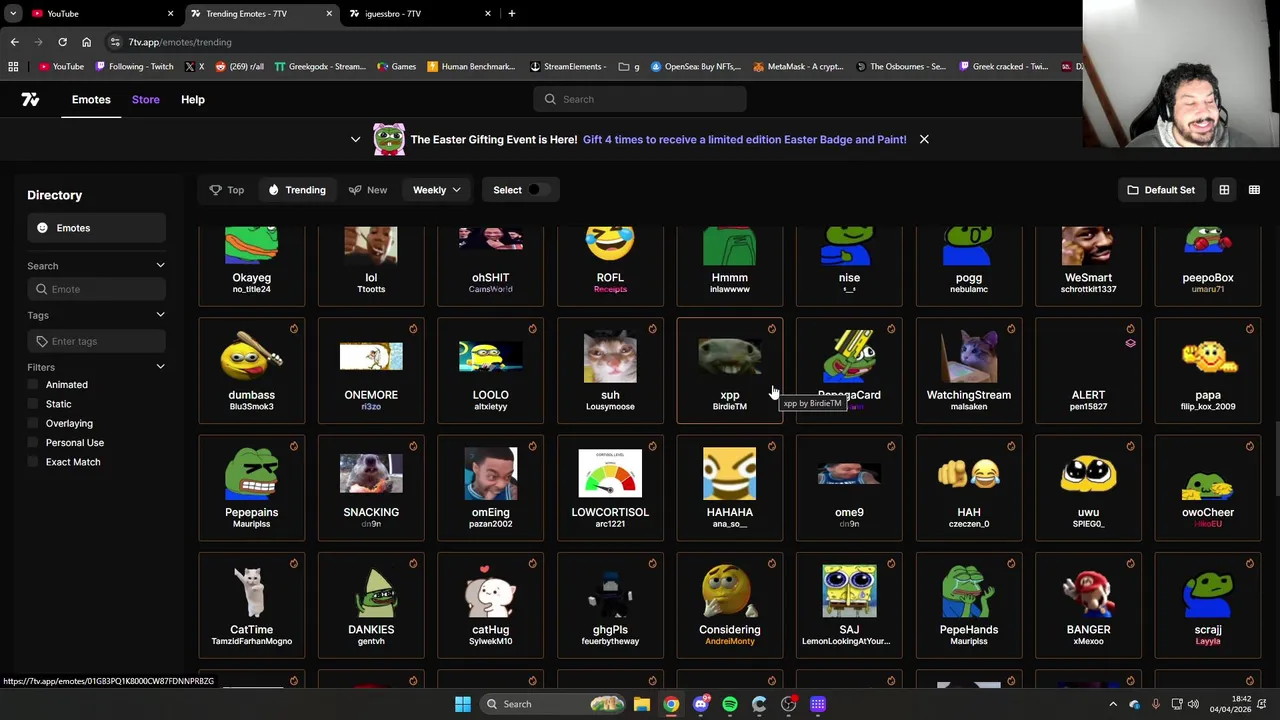Click the flame icon on papa card
This screenshot has height=720, width=1280.
point(1250,329)
